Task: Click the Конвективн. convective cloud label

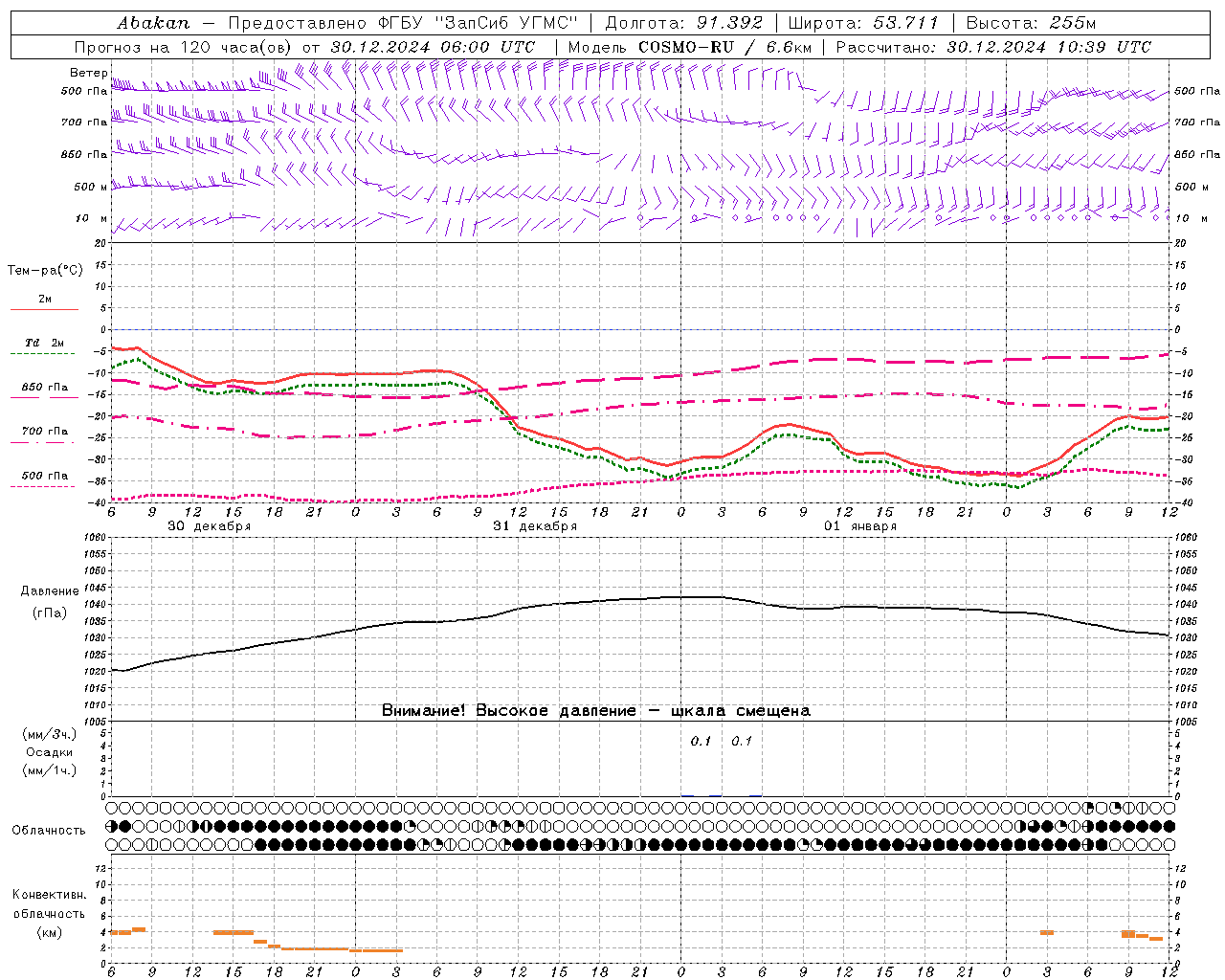Action: [49, 895]
